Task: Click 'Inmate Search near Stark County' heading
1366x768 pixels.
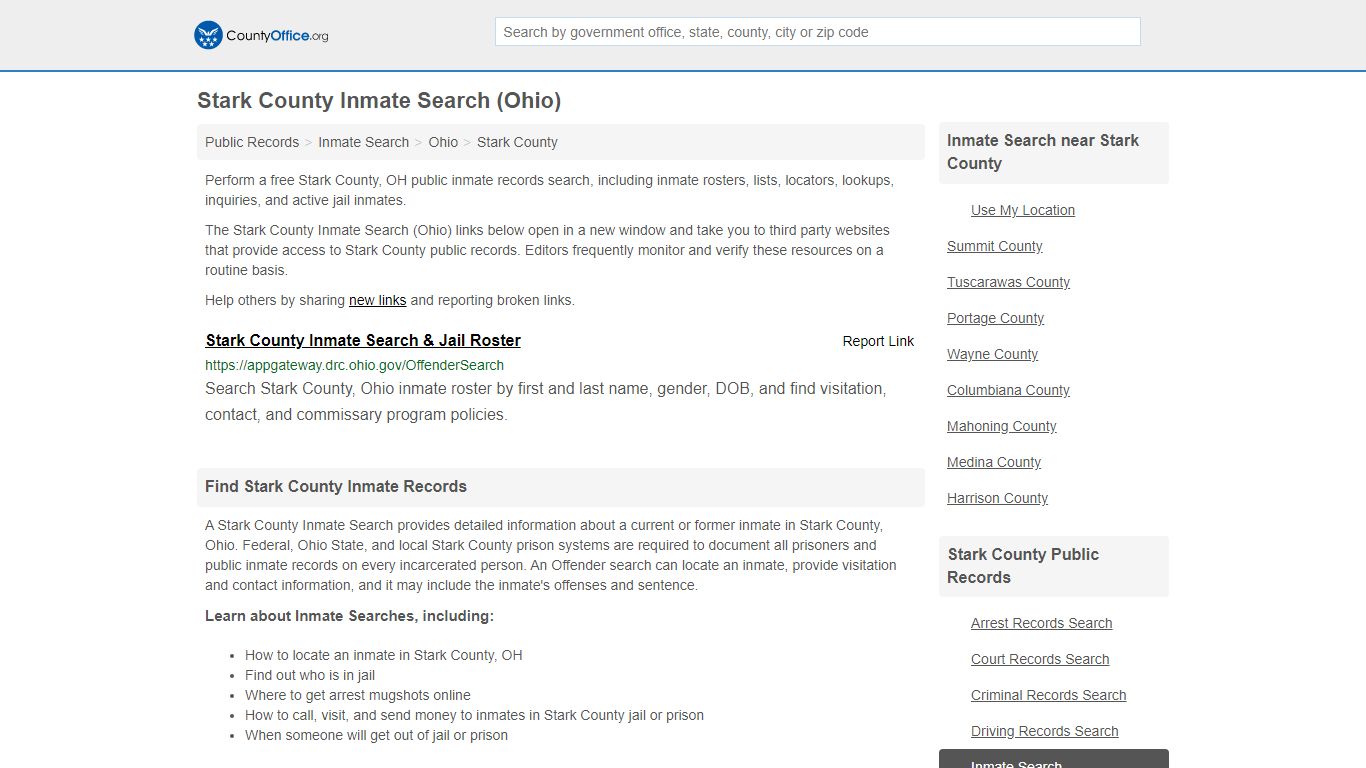Action: 1043,152
